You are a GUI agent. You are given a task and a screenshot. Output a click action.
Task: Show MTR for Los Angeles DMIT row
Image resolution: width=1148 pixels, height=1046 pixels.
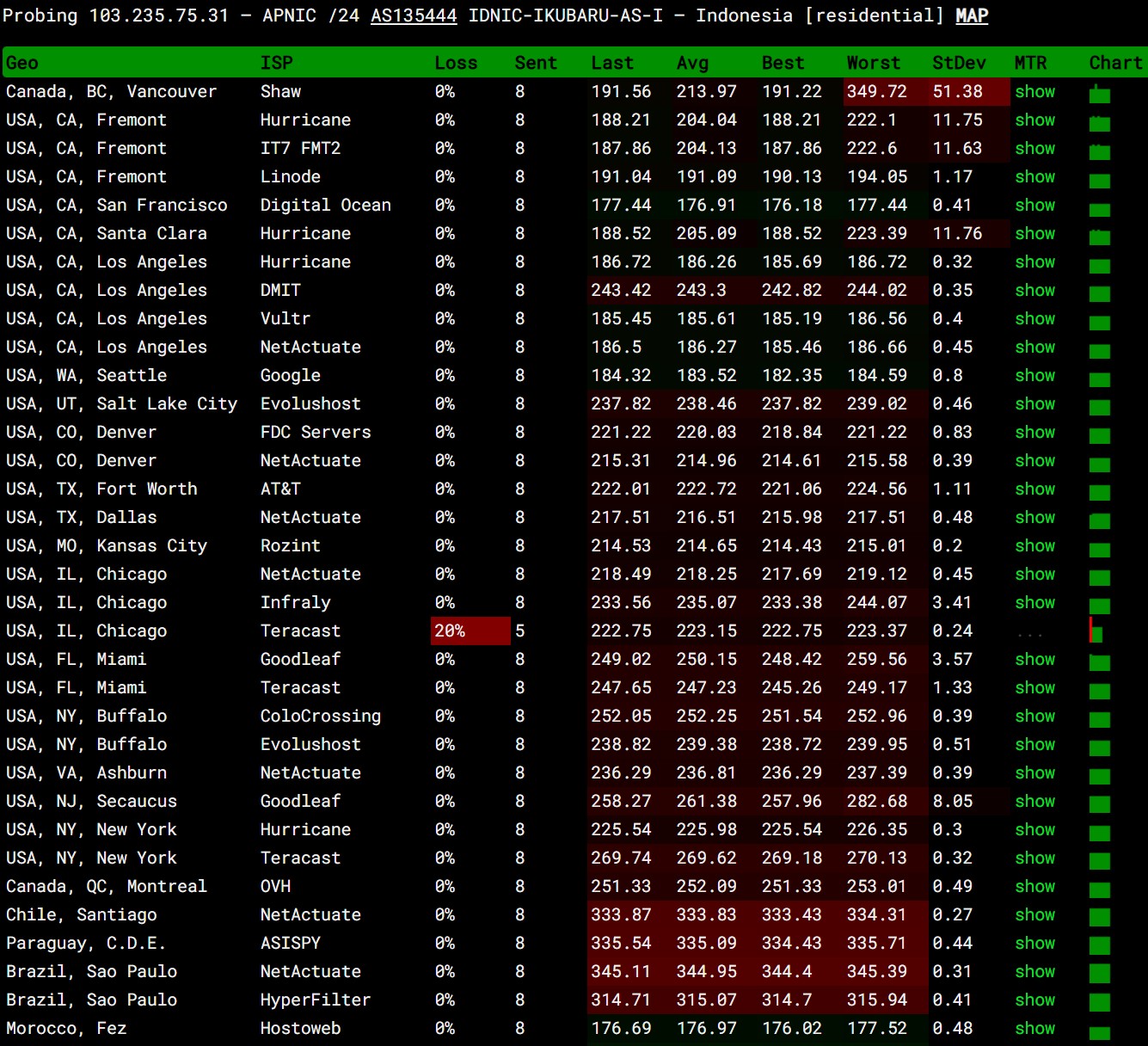point(1034,290)
